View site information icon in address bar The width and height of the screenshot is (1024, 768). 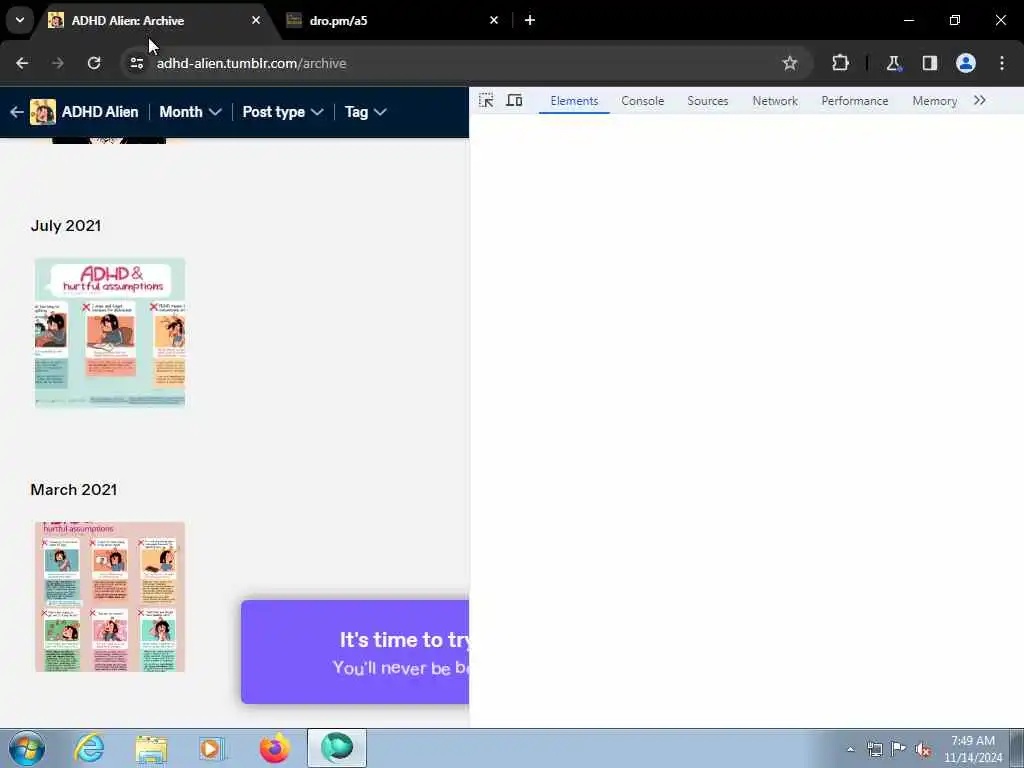click(136, 63)
